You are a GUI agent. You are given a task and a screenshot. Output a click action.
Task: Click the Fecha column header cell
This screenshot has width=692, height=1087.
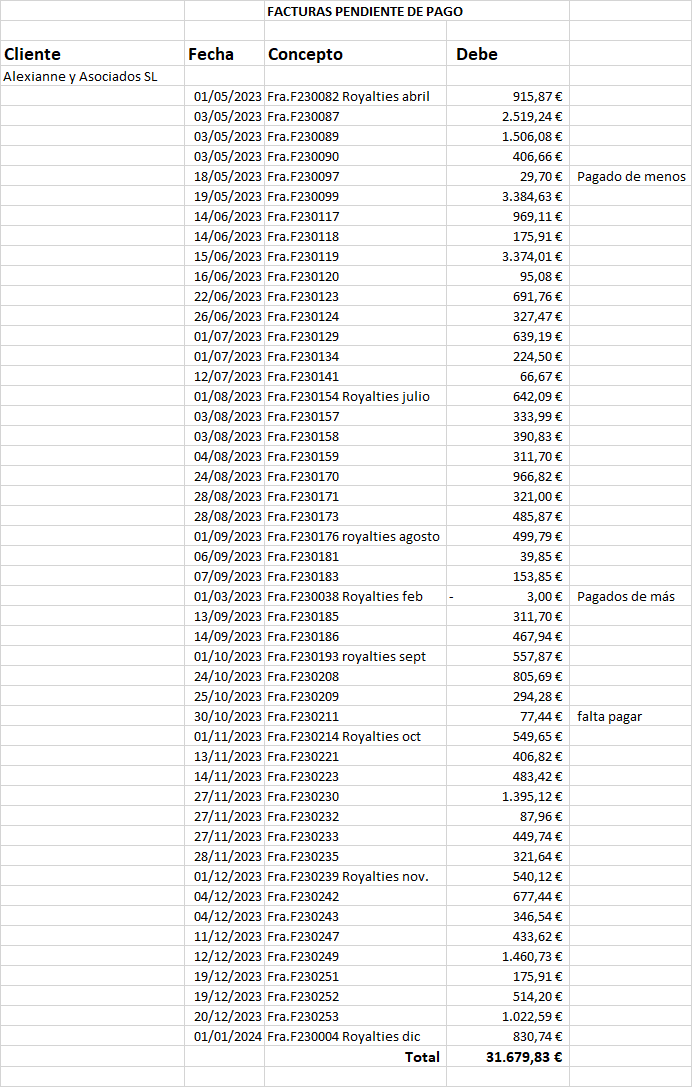coord(211,54)
